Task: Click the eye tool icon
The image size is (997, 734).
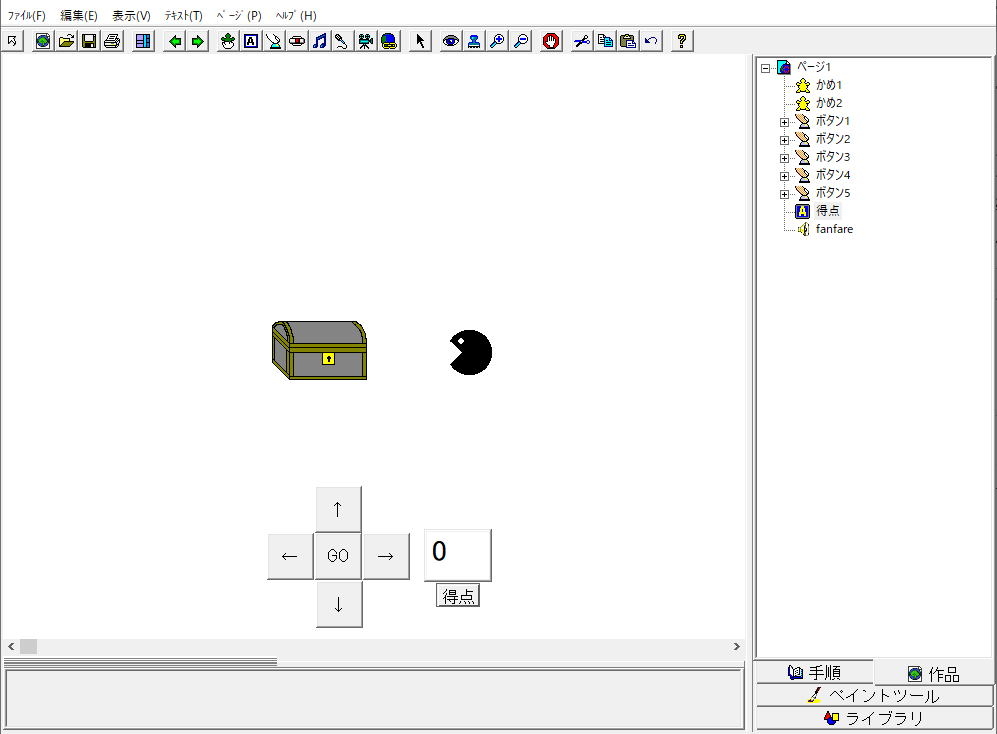Action: click(450, 41)
